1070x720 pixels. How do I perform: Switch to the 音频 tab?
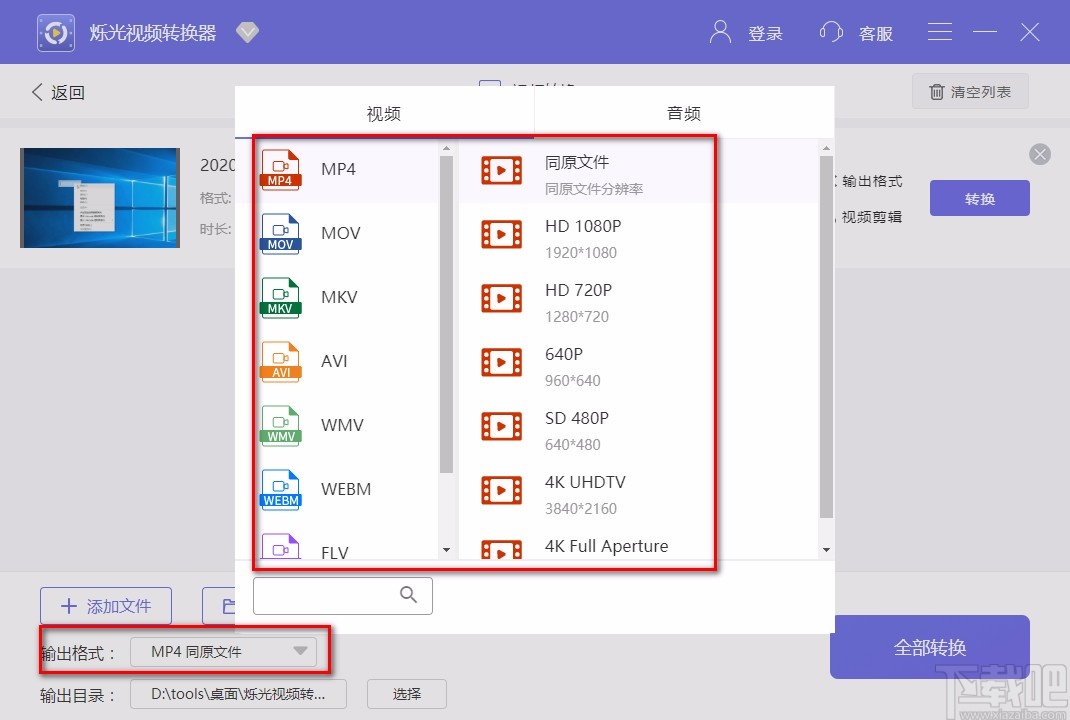(684, 113)
